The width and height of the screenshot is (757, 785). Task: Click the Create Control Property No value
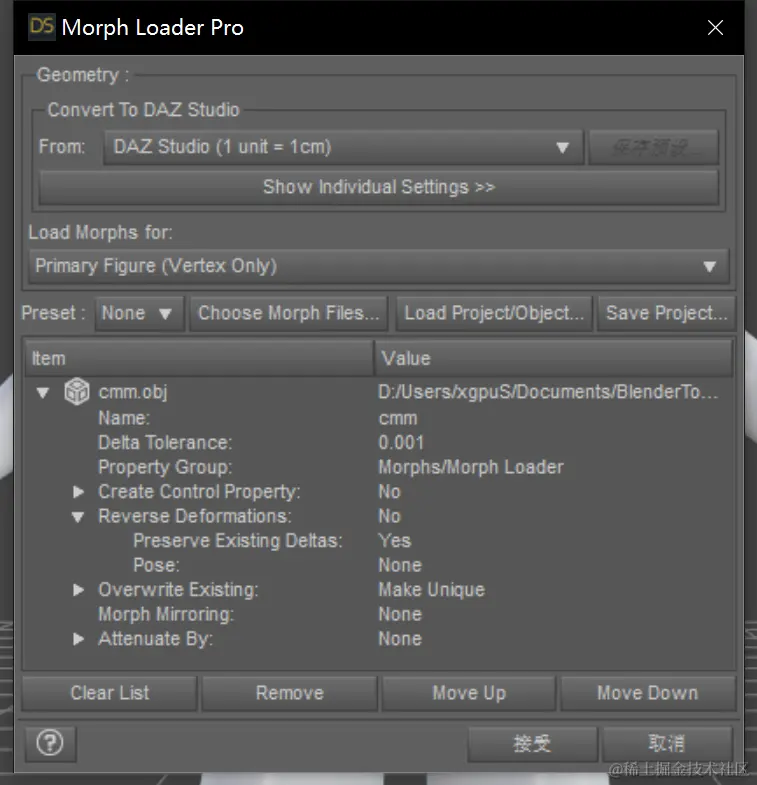(x=390, y=492)
